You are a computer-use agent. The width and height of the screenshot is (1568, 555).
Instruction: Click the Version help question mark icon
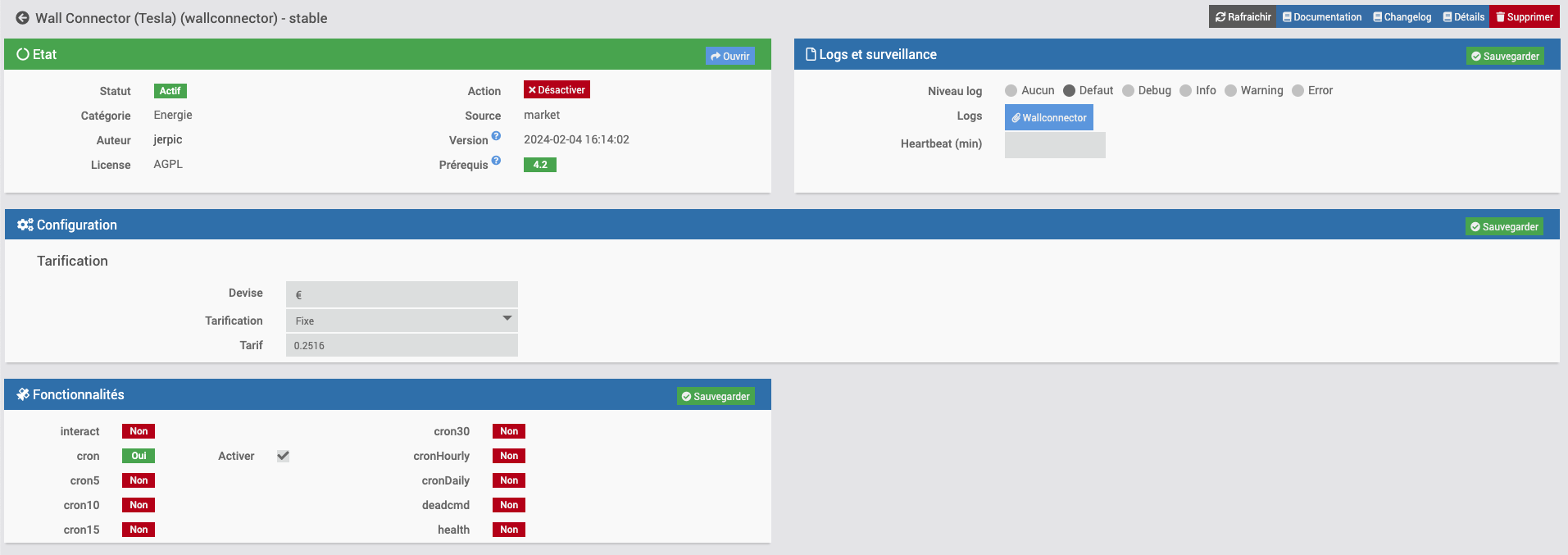coord(496,136)
